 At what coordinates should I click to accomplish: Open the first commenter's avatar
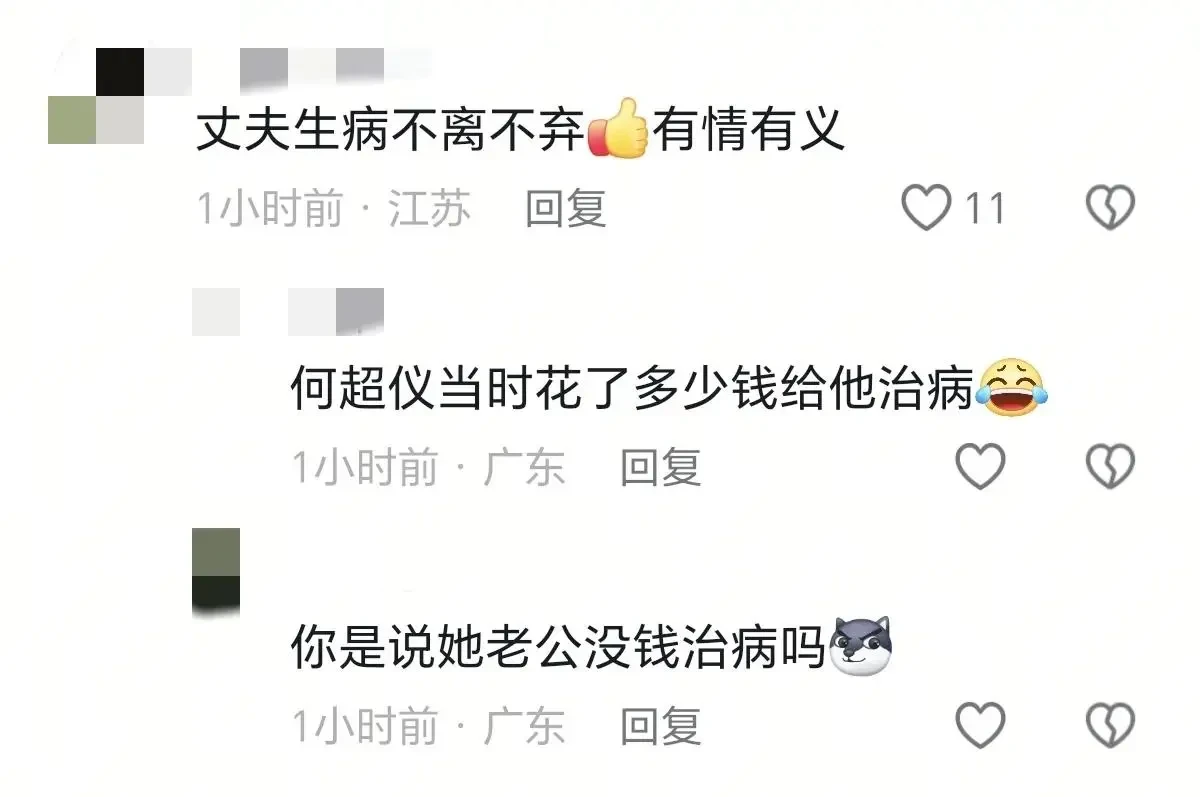pyautogui.click(x=97, y=97)
